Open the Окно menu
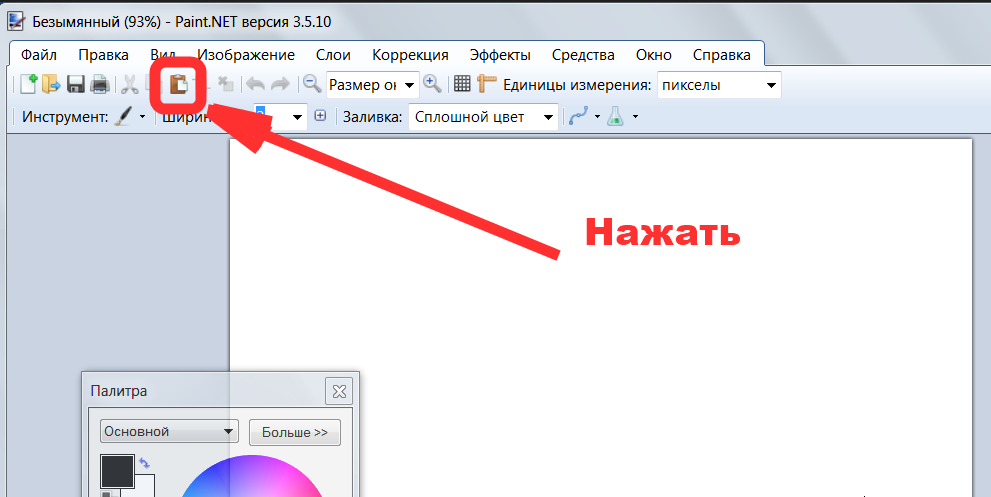991x497 pixels. (x=654, y=55)
